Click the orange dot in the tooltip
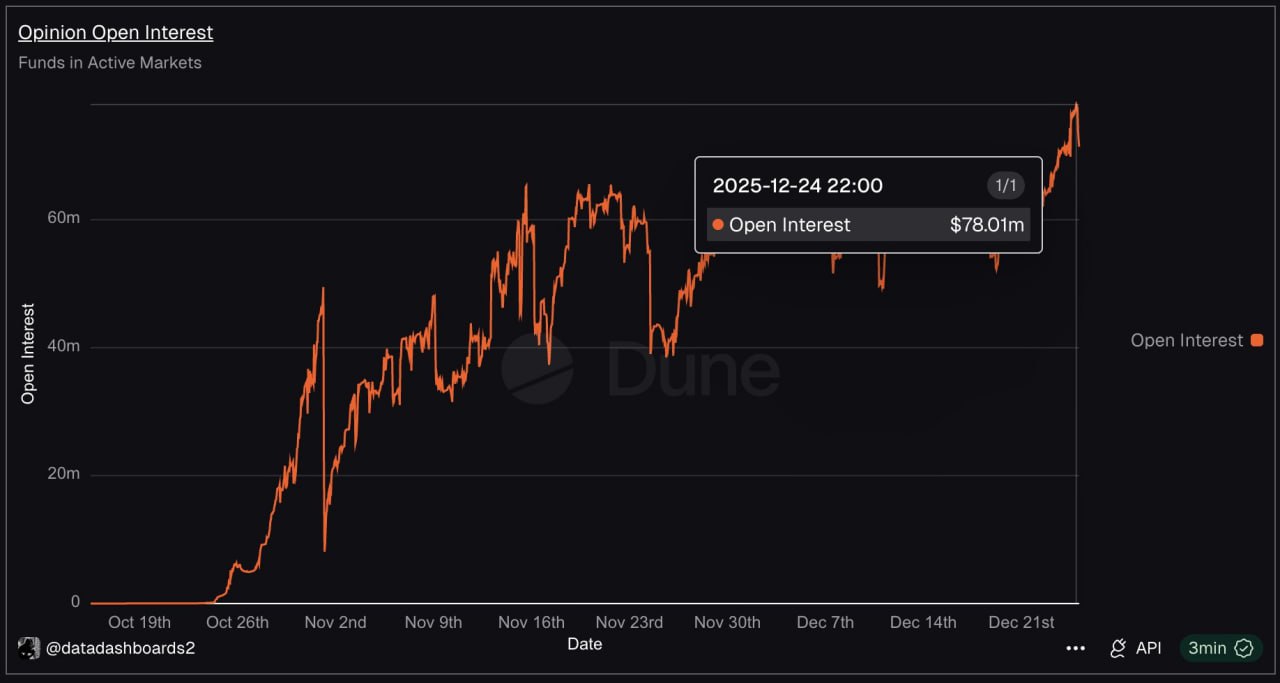Image resolution: width=1280 pixels, height=683 pixels. 718,225
